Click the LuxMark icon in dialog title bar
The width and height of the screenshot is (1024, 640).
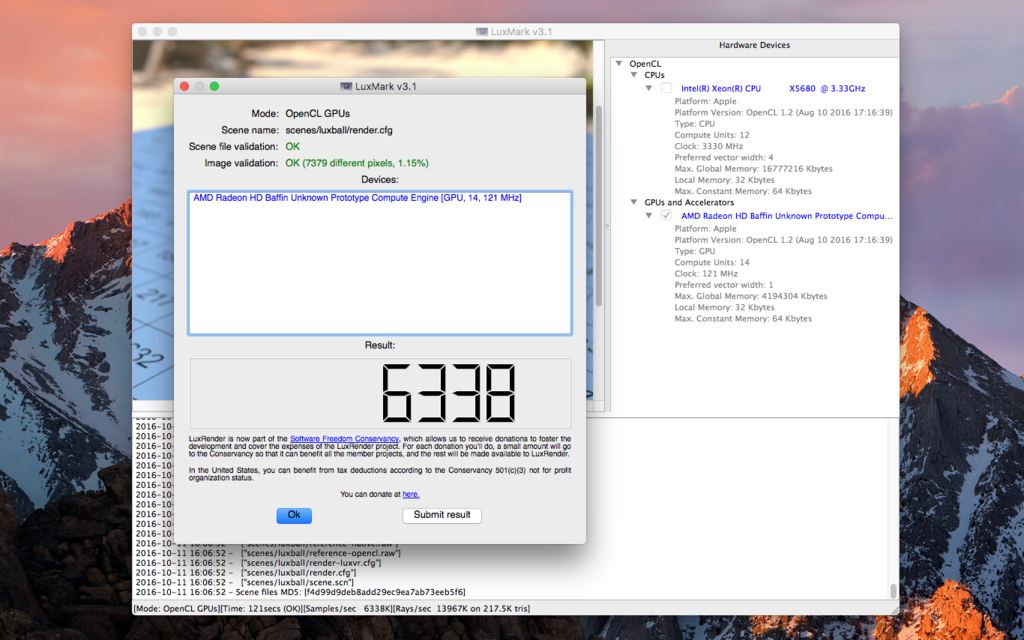[x=346, y=86]
